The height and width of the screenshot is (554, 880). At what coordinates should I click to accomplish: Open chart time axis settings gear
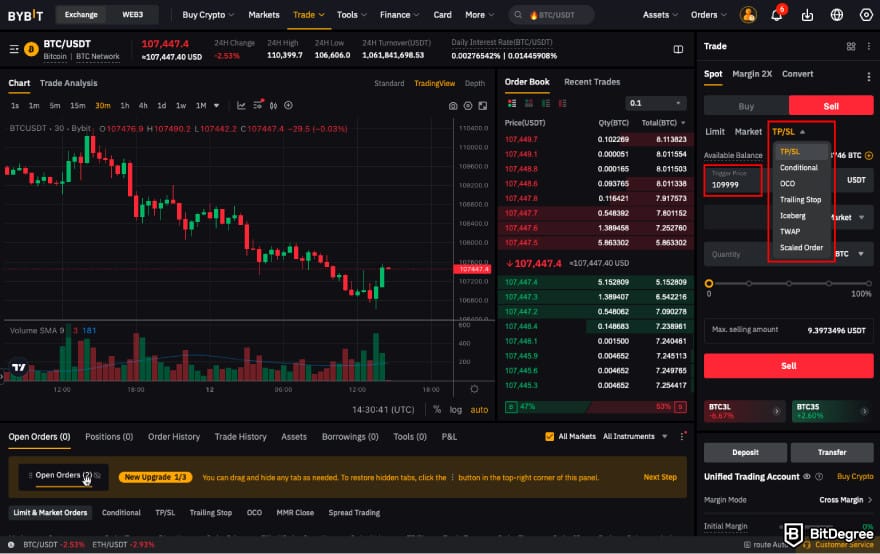(x=474, y=389)
